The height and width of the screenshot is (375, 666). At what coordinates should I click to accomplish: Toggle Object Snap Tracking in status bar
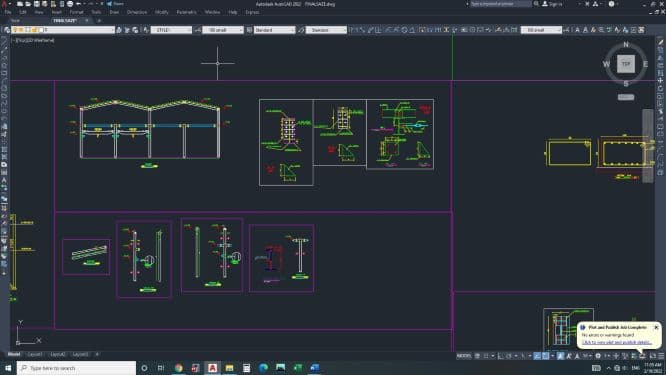(537, 356)
